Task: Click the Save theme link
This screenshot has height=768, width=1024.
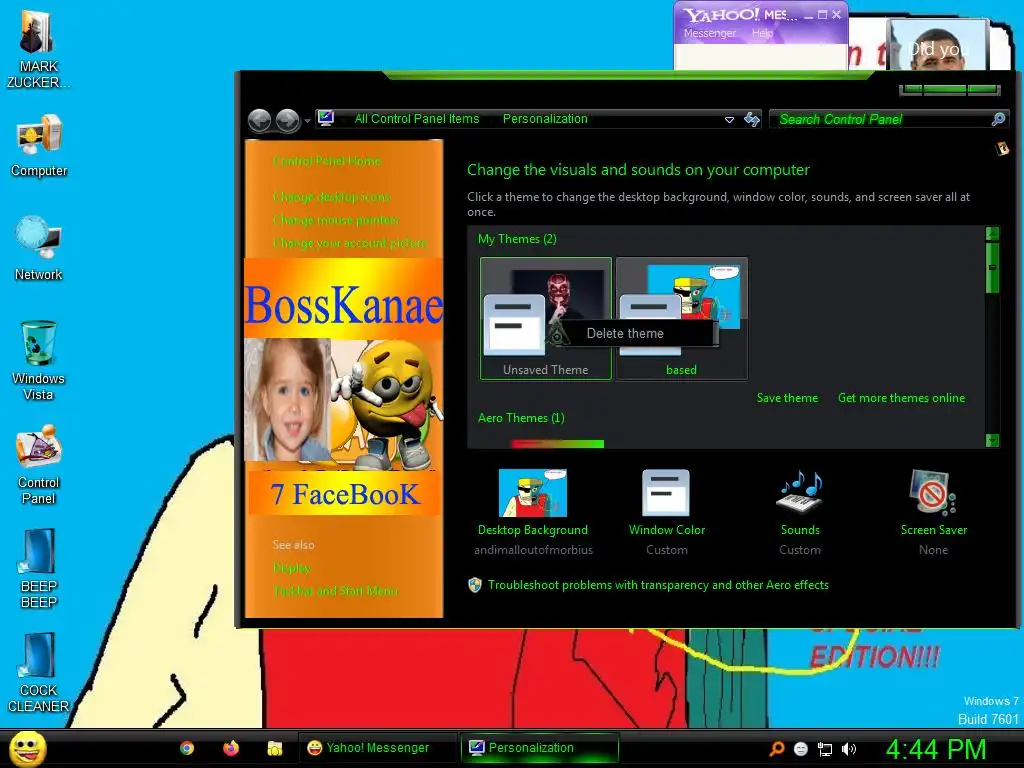Action: point(787,398)
